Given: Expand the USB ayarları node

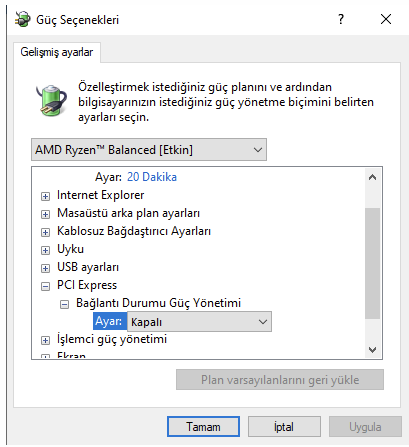Looking at the screenshot, I should click(45, 268).
